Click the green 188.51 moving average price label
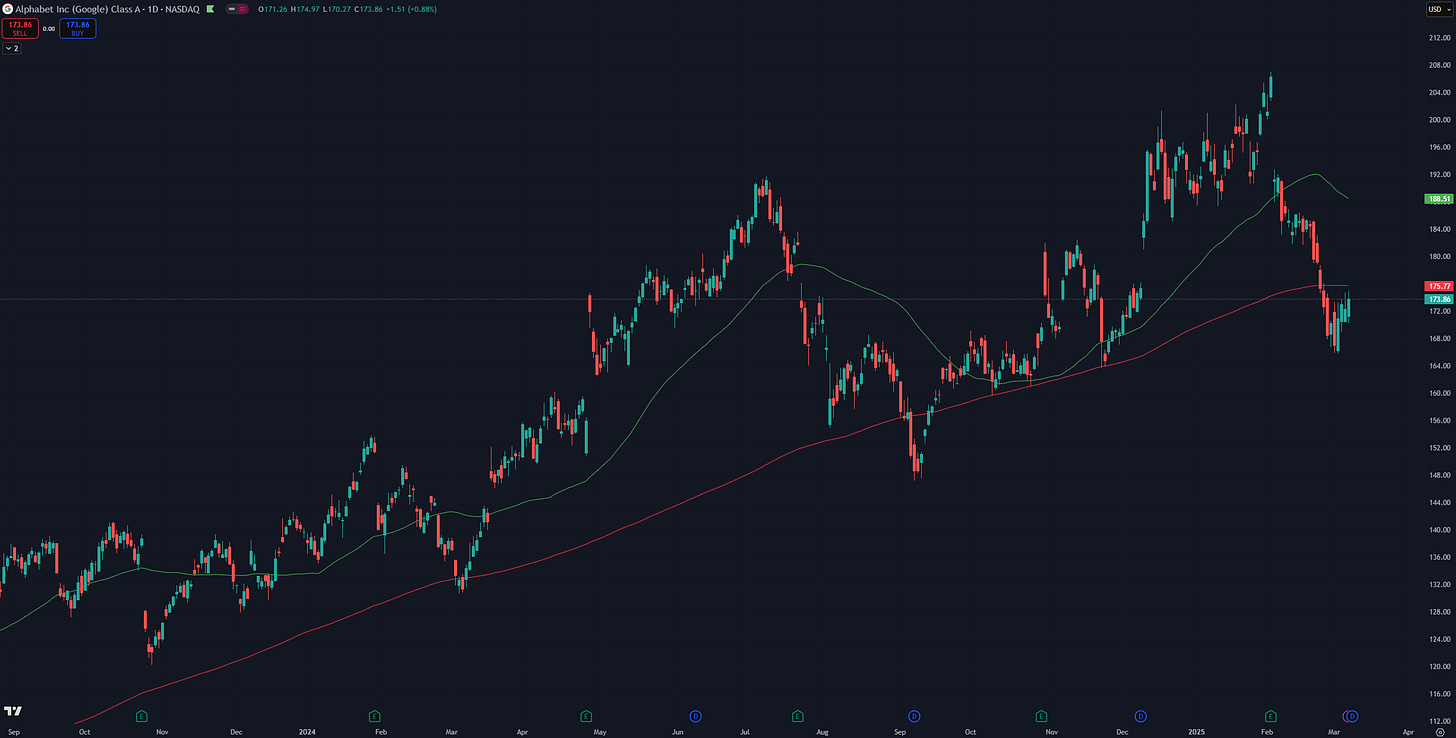 [1437, 199]
